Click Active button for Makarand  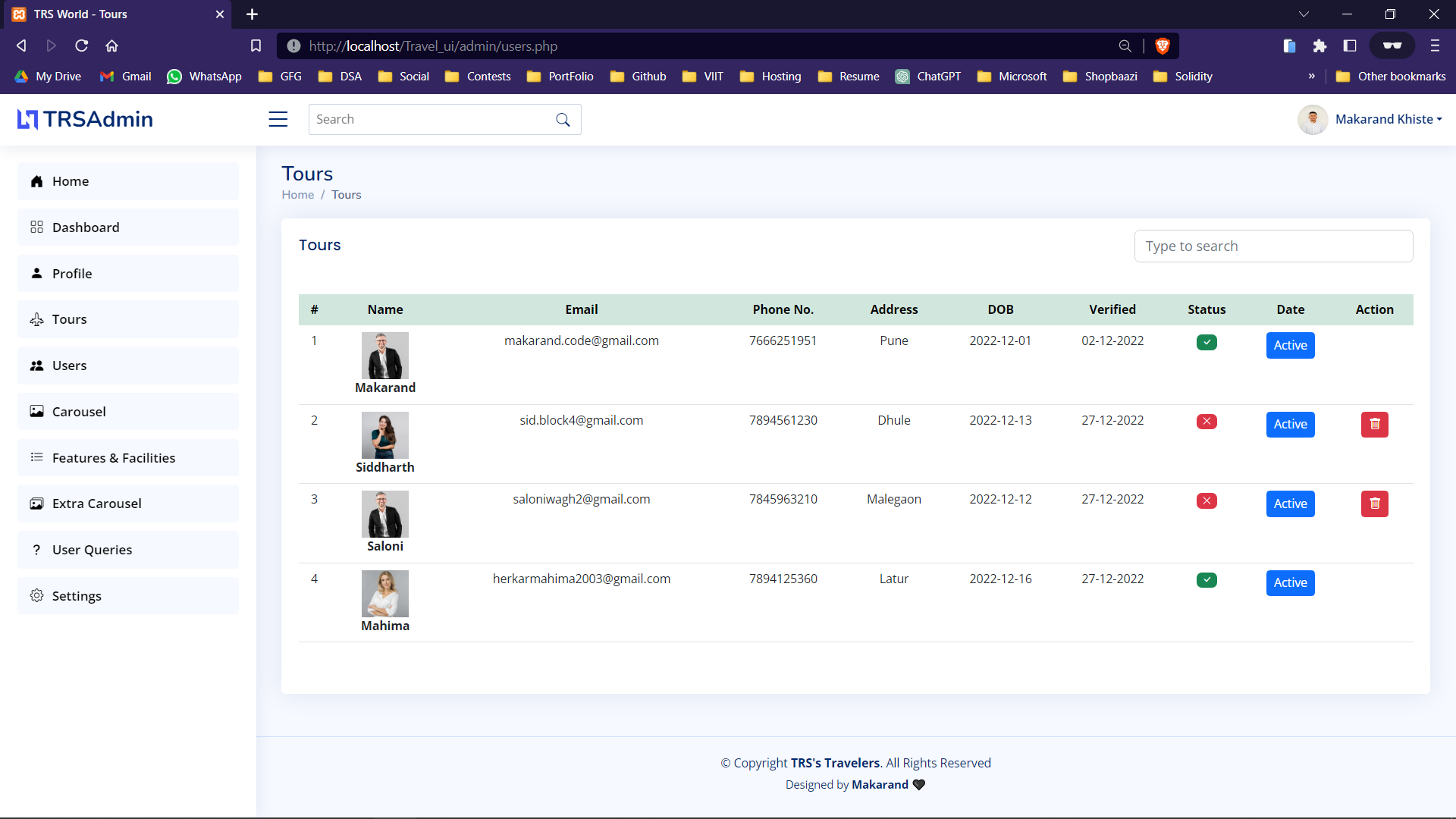(1290, 345)
